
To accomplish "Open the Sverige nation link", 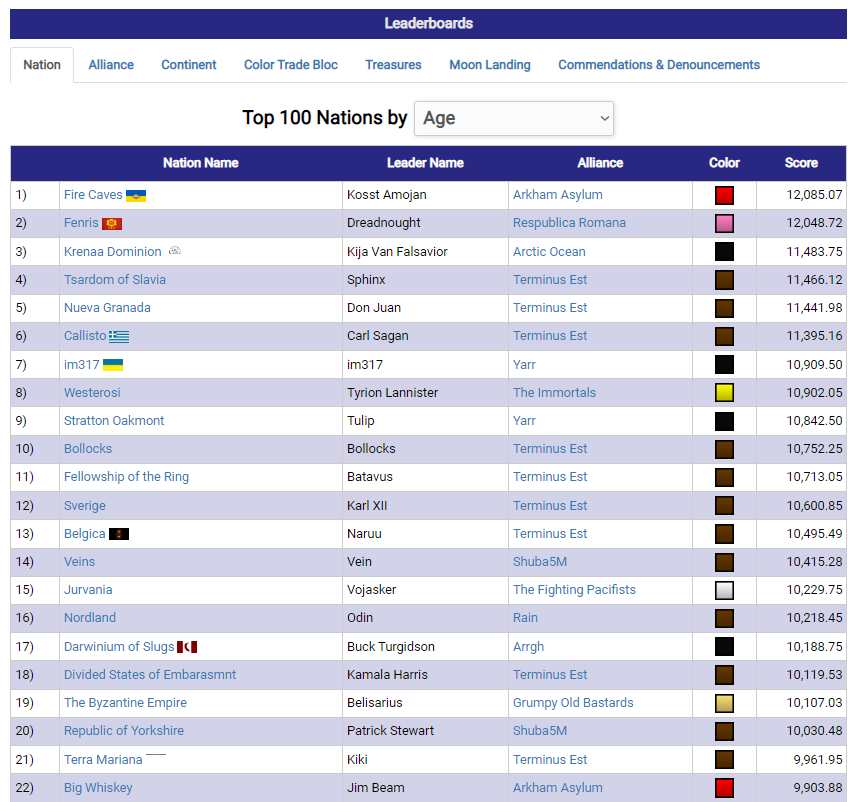I will [84, 506].
